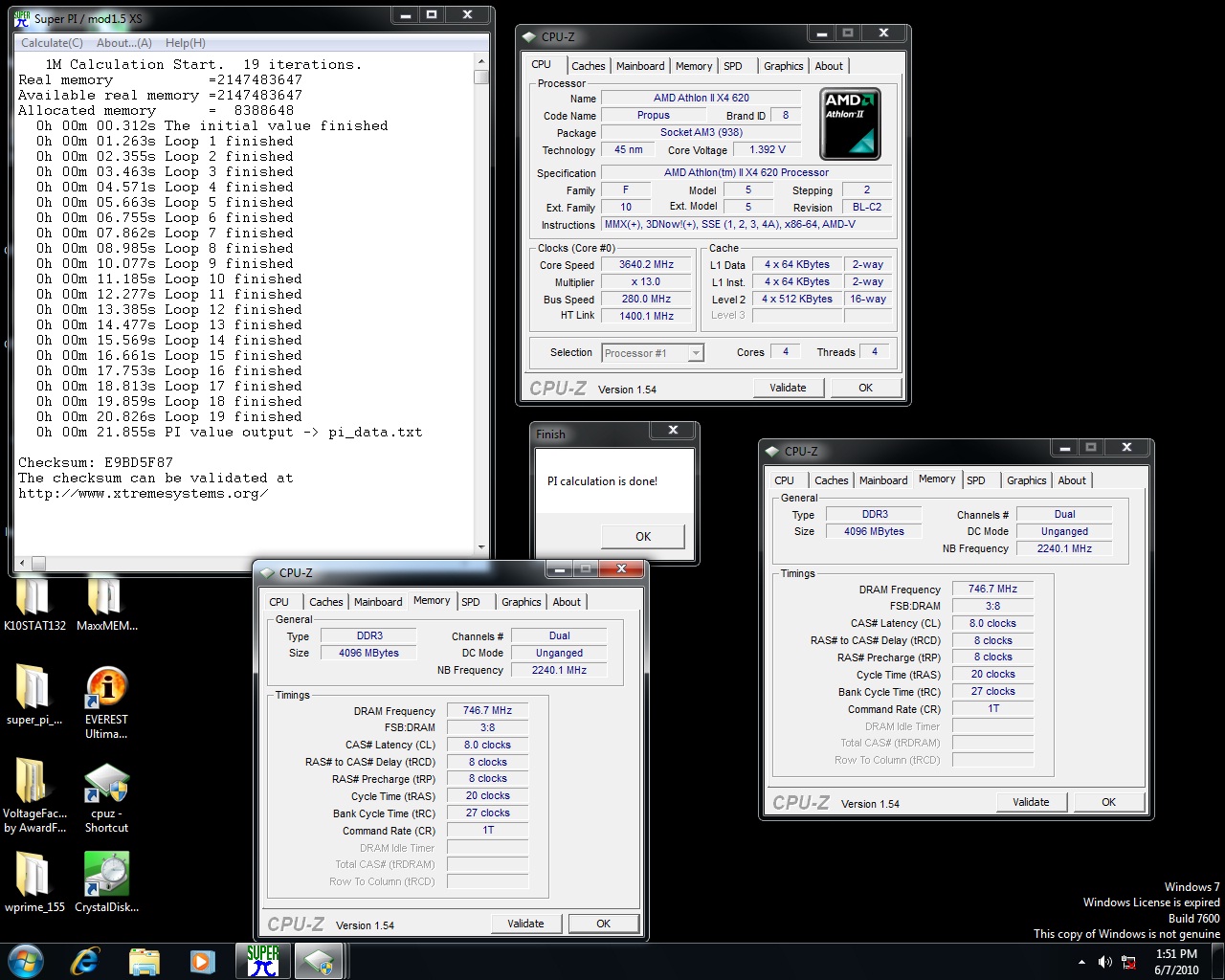Image resolution: width=1225 pixels, height=980 pixels.
Task: Close the Finish dialog
Action: click(673, 431)
